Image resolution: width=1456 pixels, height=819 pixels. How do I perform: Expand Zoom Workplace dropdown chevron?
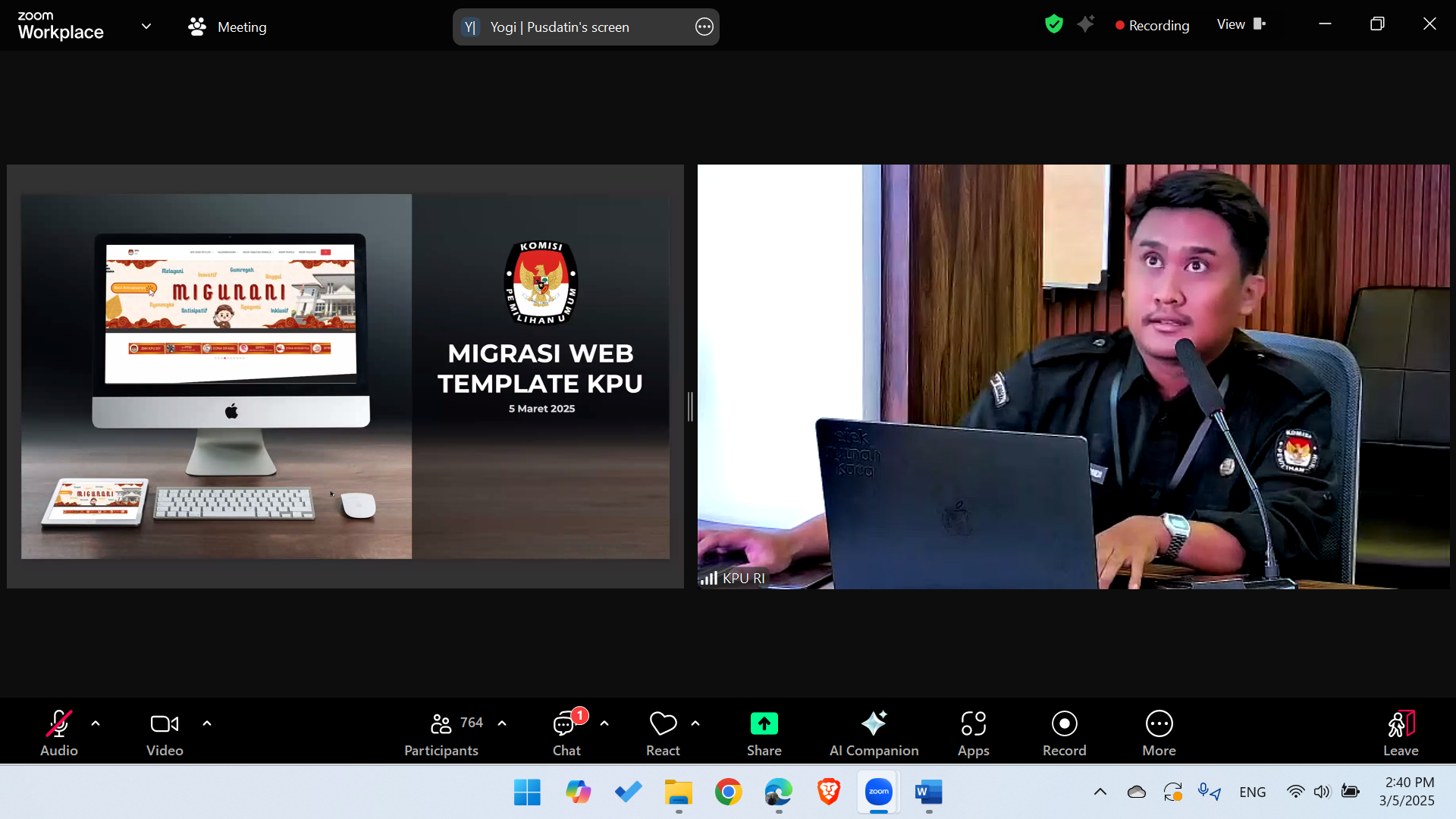pyautogui.click(x=146, y=27)
